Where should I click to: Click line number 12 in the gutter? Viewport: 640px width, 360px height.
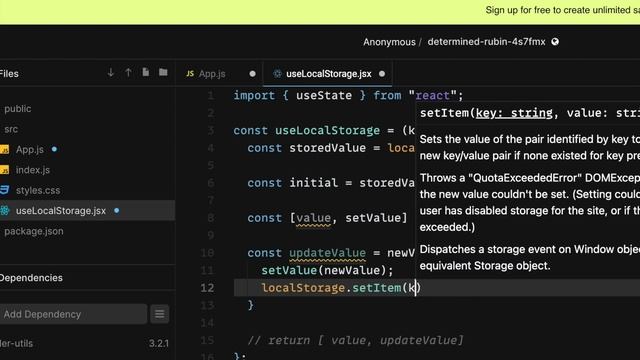pos(207,288)
